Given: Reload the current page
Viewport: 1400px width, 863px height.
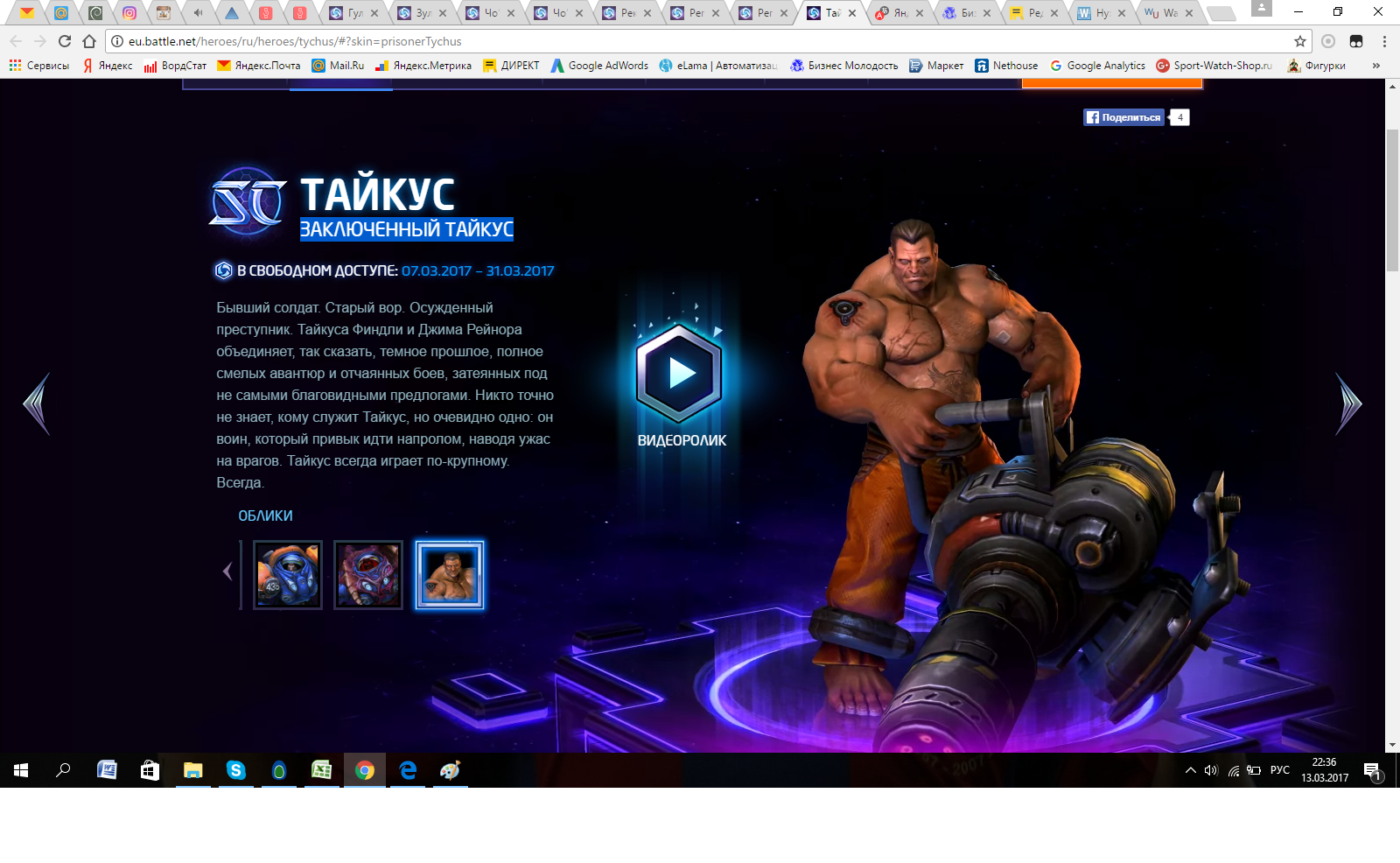Looking at the screenshot, I should pos(65,41).
